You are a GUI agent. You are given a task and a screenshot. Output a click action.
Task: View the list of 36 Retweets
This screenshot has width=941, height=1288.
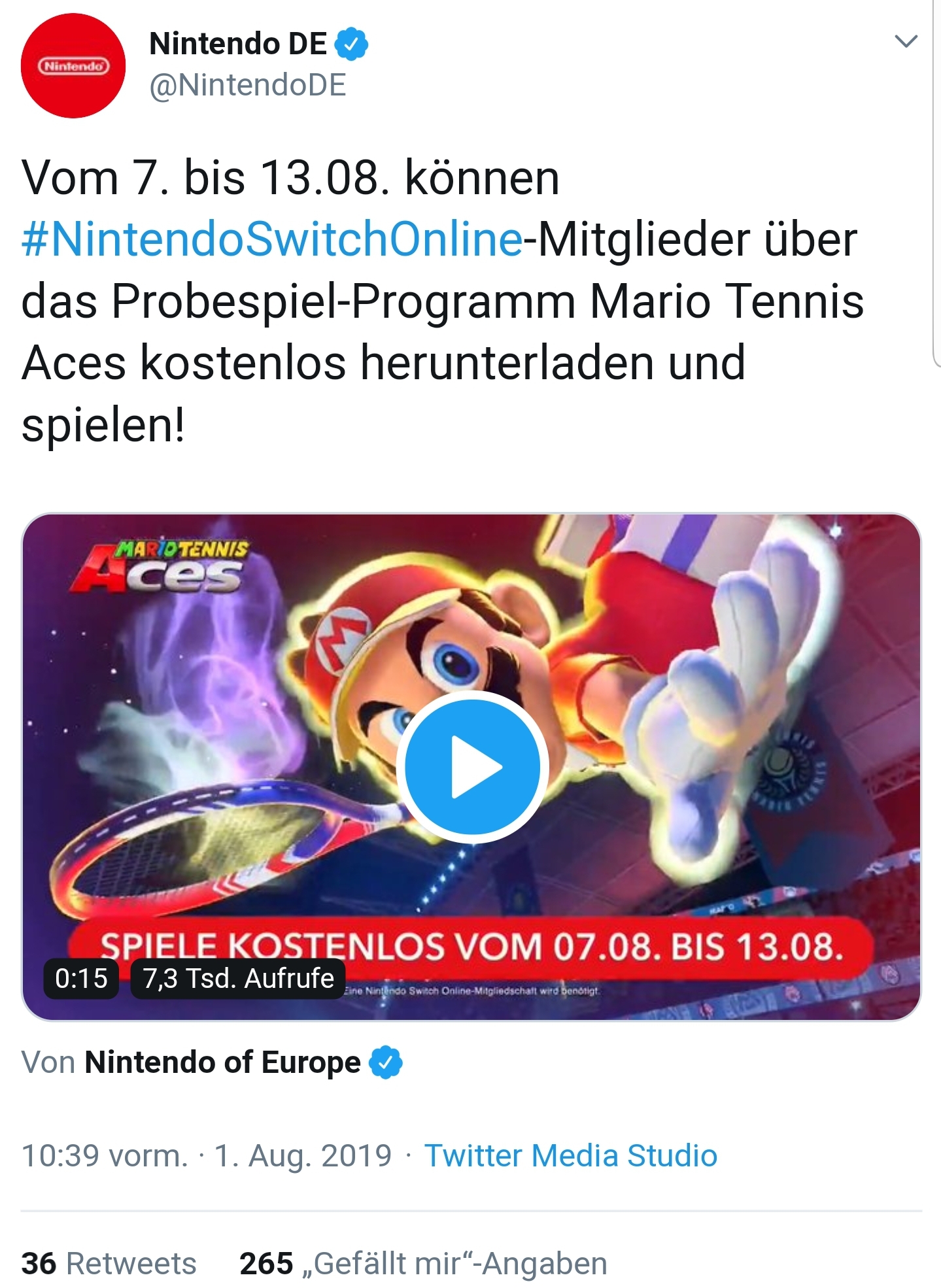[x=109, y=1263]
